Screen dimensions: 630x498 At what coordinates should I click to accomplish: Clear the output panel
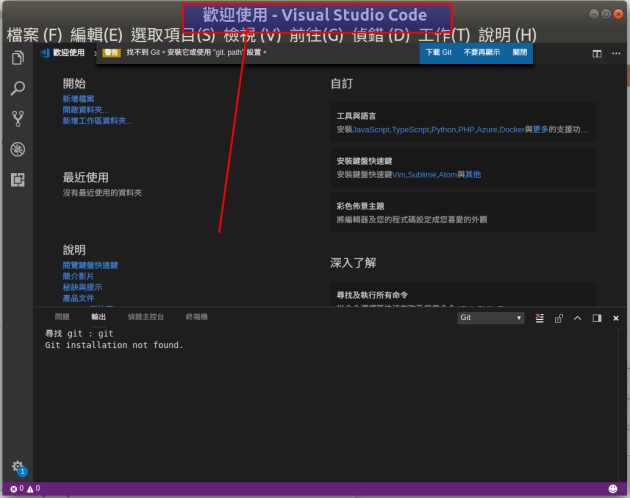click(x=540, y=318)
